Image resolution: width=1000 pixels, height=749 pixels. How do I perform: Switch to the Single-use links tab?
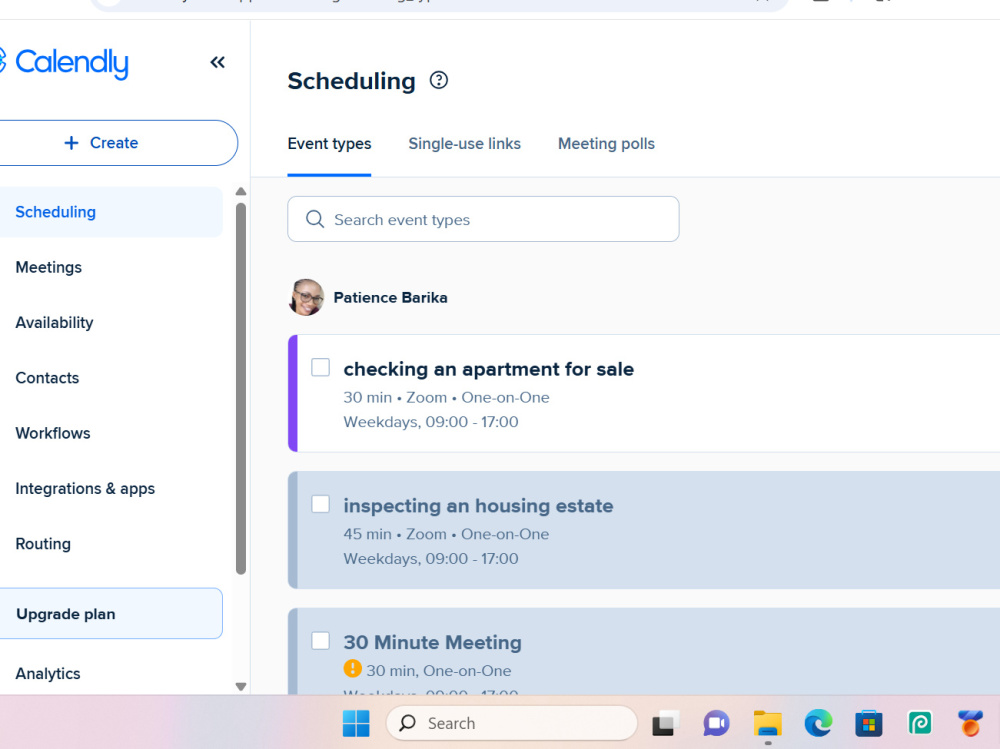pyautogui.click(x=464, y=144)
